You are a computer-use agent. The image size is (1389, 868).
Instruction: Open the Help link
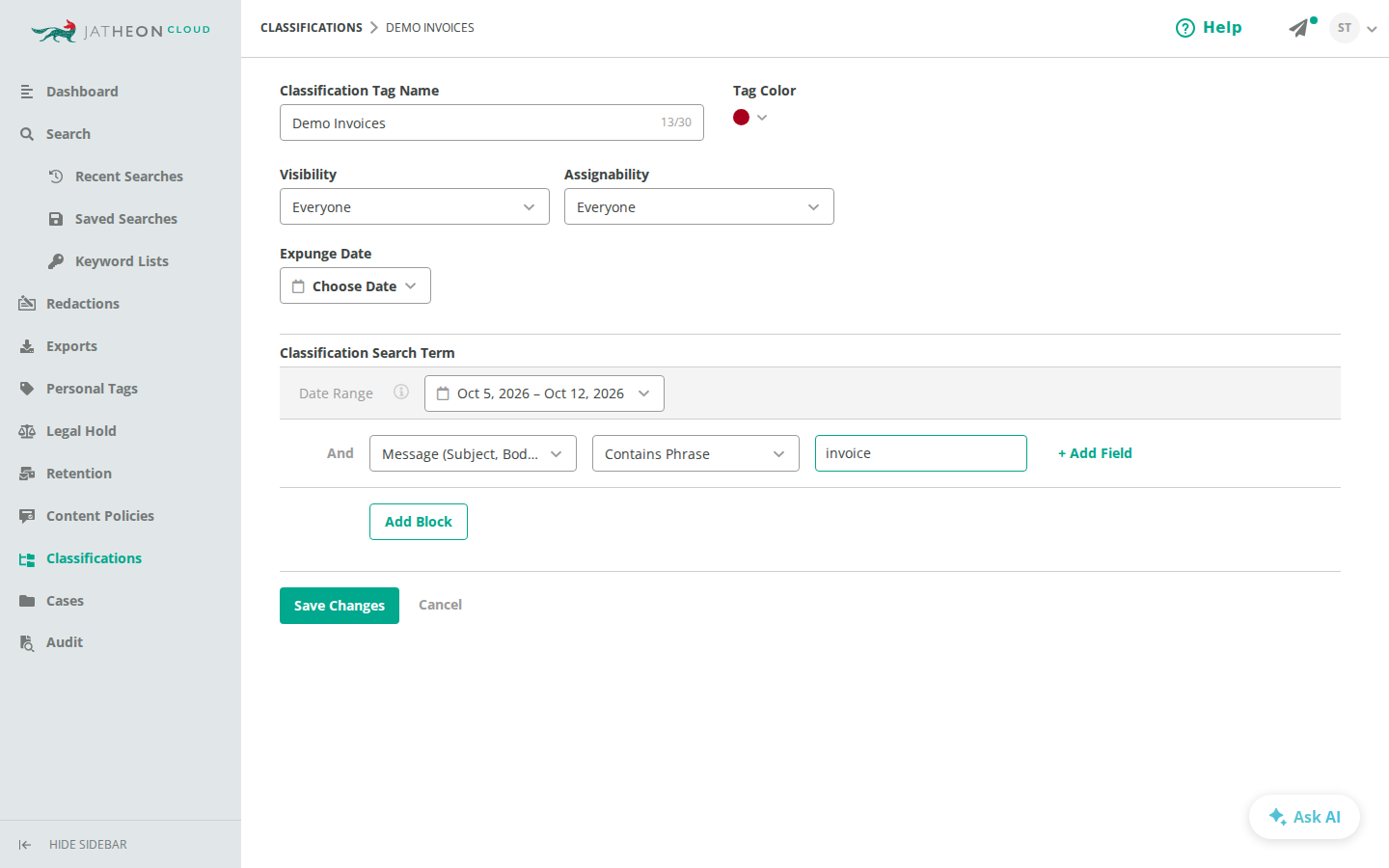coord(1209,28)
